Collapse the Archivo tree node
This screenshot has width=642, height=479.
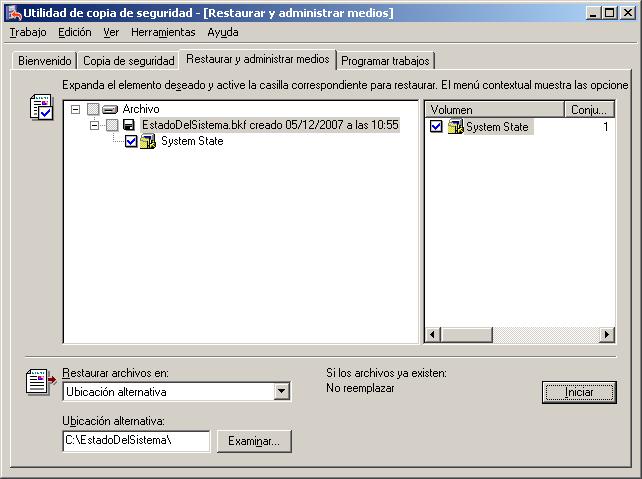75,109
